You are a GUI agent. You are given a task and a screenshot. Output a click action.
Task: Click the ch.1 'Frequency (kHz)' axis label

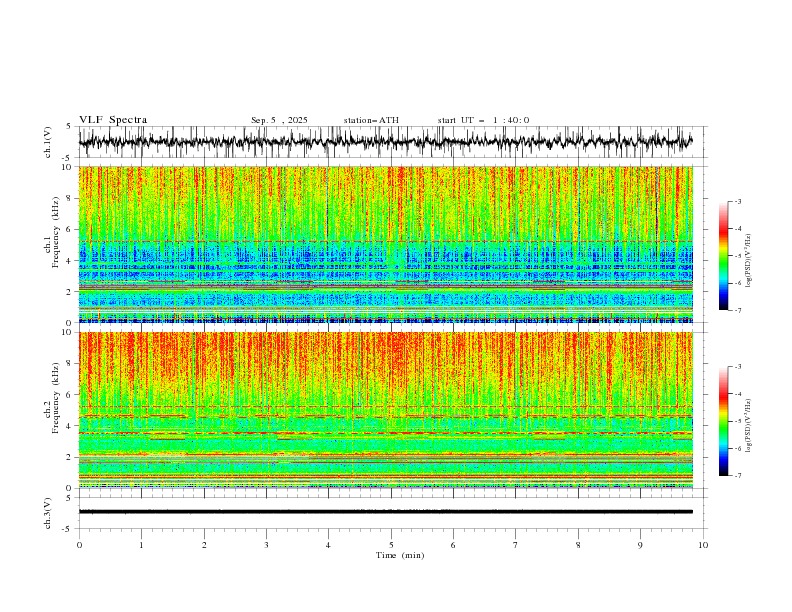point(55,233)
